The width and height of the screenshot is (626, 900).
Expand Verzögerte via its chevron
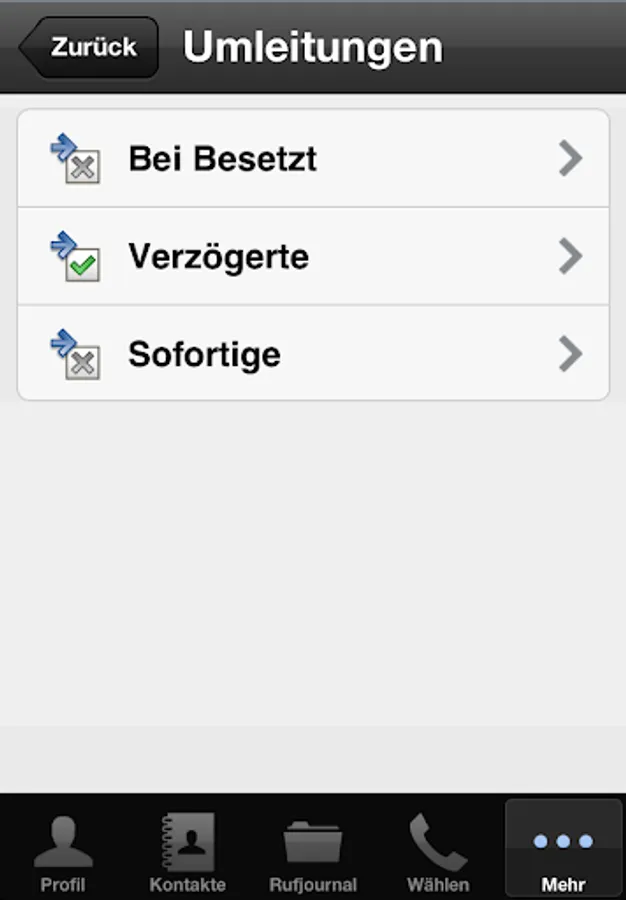click(x=571, y=256)
